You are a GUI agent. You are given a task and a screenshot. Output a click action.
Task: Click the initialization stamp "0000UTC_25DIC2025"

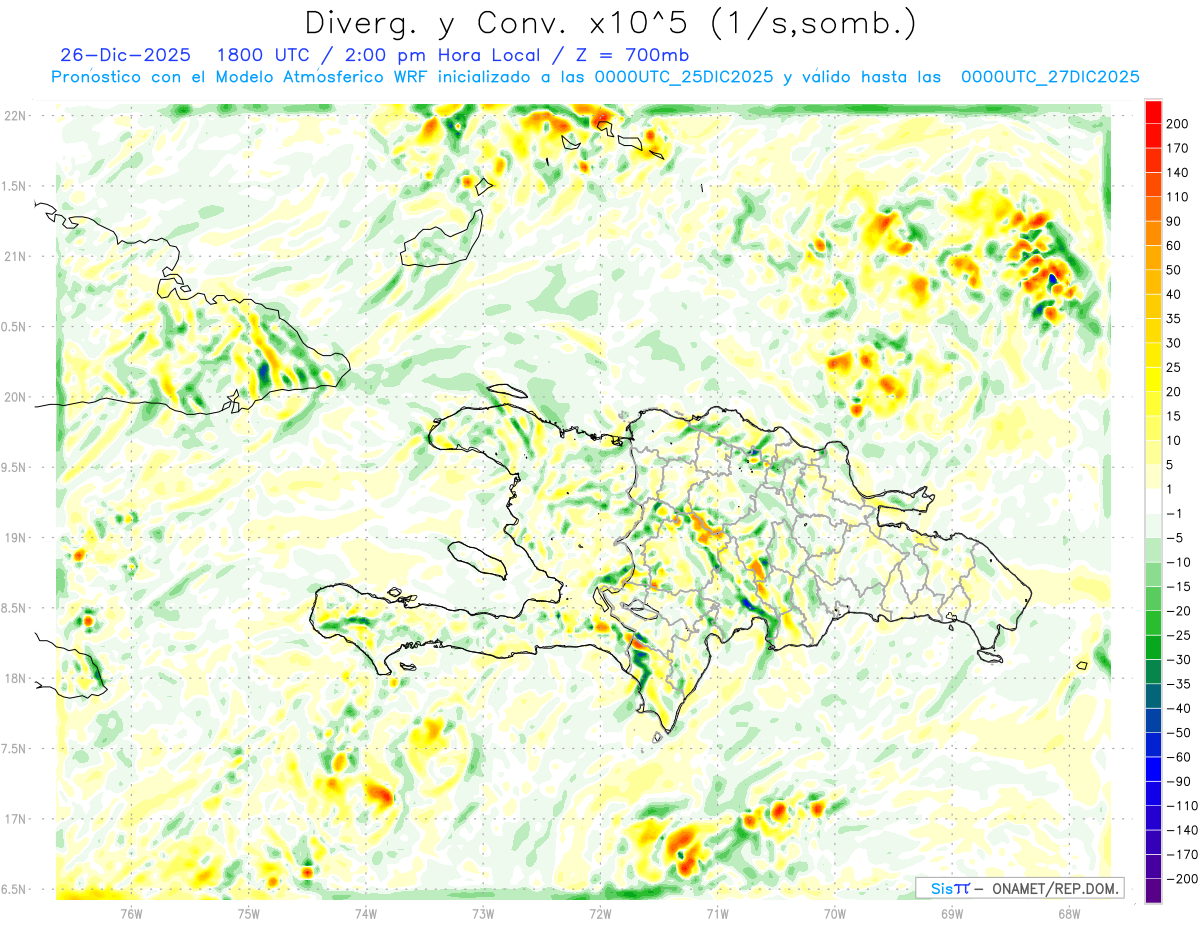click(683, 77)
